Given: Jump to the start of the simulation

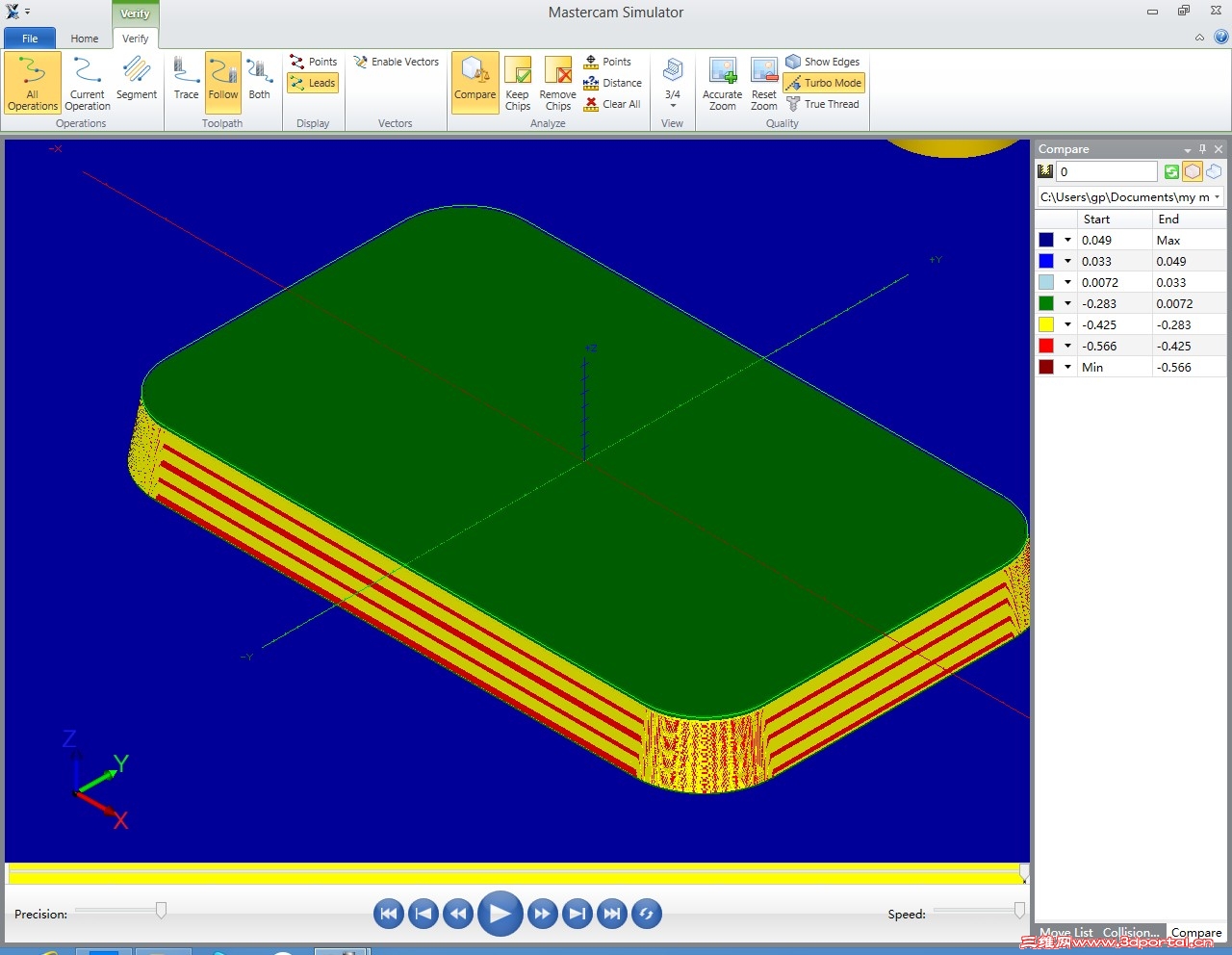Looking at the screenshot, I should (388, 914).
